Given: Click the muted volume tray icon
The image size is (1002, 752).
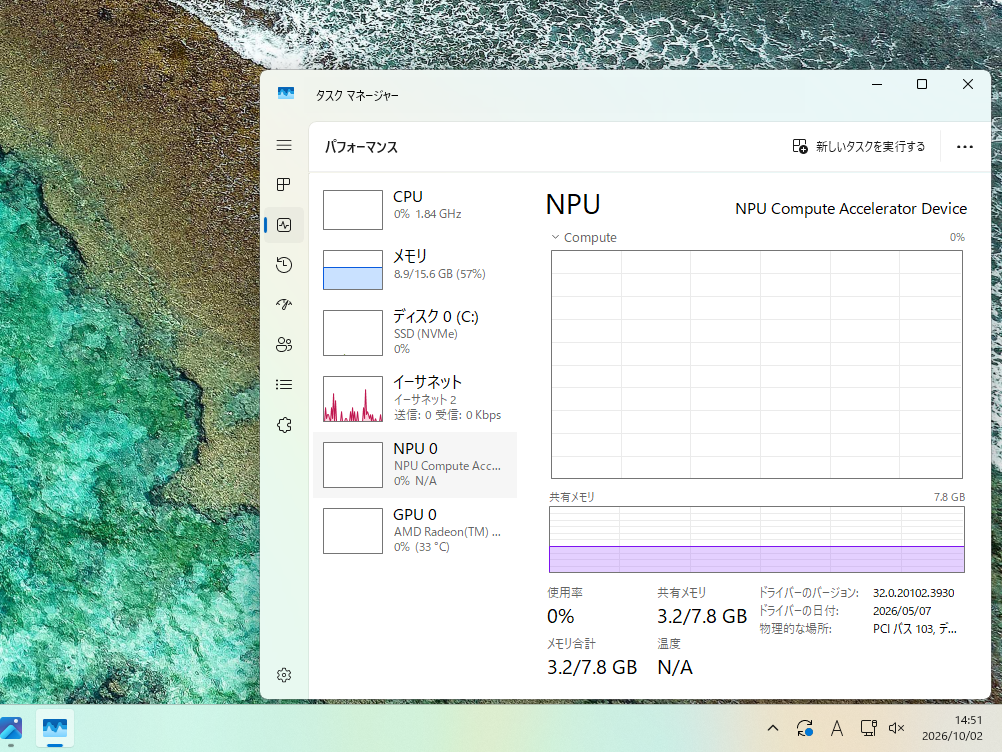Looking at the screenshot, I should (897, 728).
